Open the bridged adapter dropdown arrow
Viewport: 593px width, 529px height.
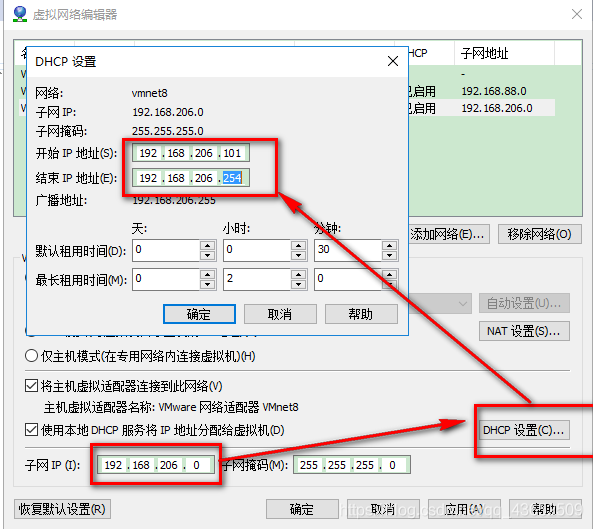coord(463,303)
